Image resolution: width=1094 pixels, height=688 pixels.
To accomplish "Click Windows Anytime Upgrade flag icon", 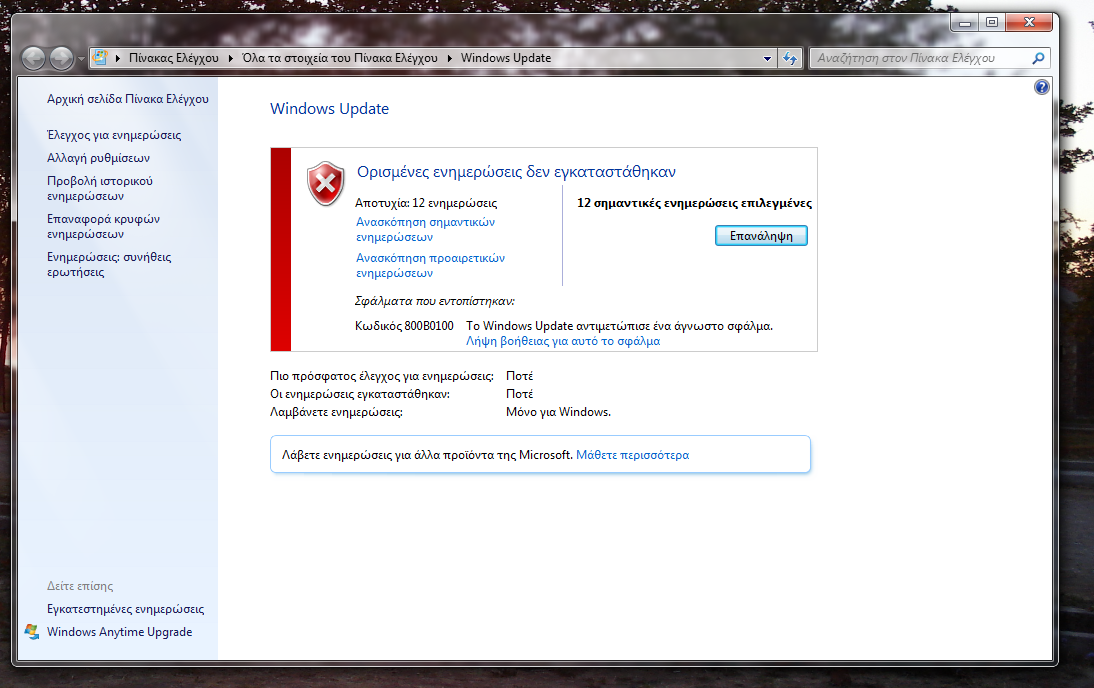I will pyautogui.click(x=31, y=631).
